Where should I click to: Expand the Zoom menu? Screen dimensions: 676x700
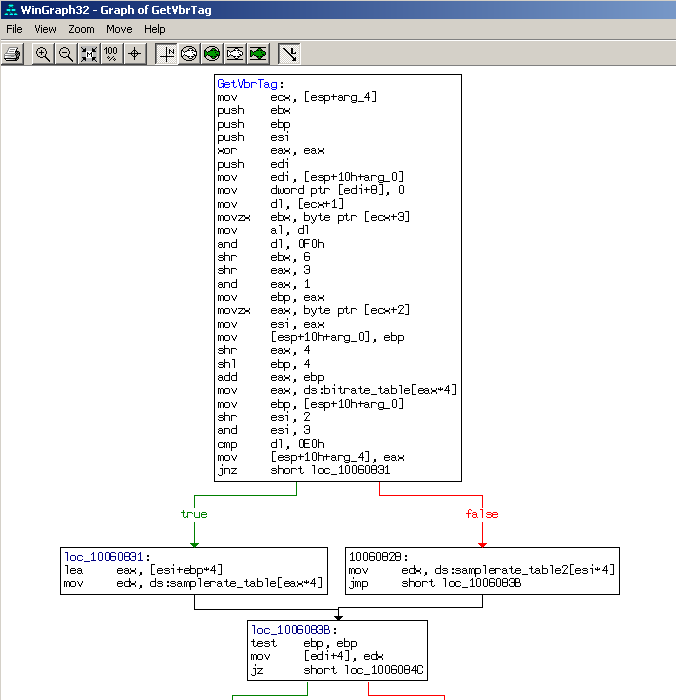[81, 29]
